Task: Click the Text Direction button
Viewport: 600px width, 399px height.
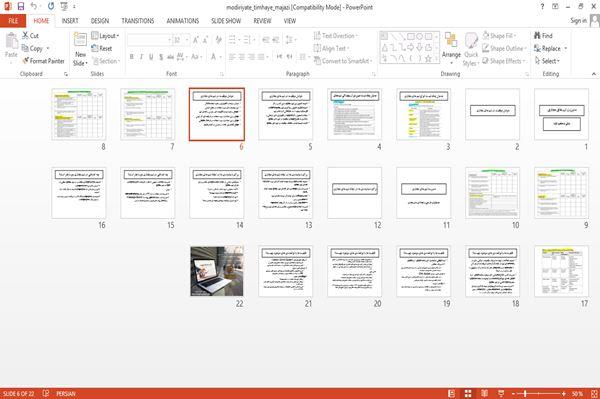Action: tap(336, 36)
